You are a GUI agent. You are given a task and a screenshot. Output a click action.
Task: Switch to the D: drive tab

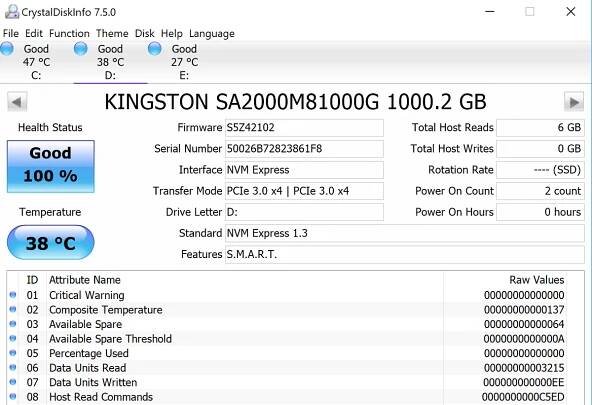click(110, 62)
